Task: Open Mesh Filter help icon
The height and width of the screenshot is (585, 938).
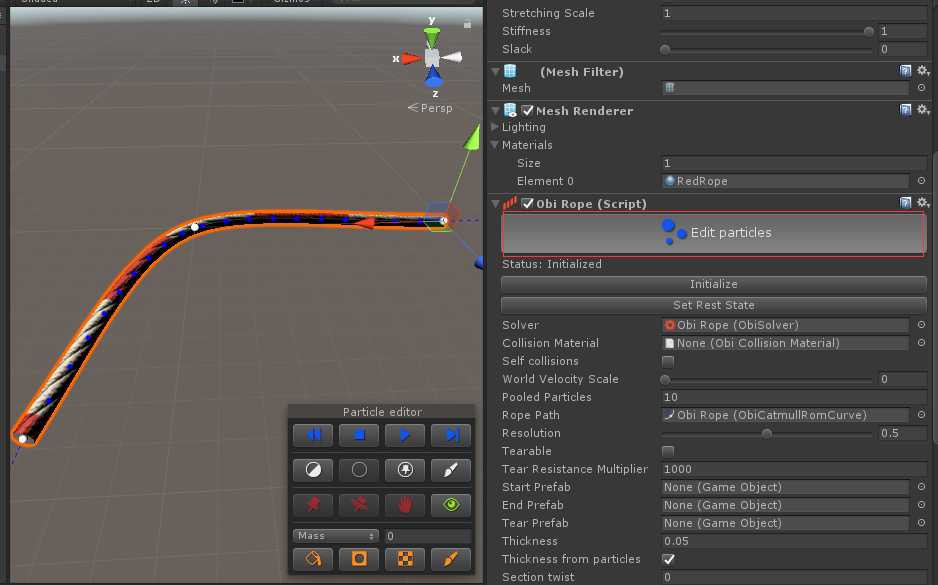Action: tap(906, 71)
